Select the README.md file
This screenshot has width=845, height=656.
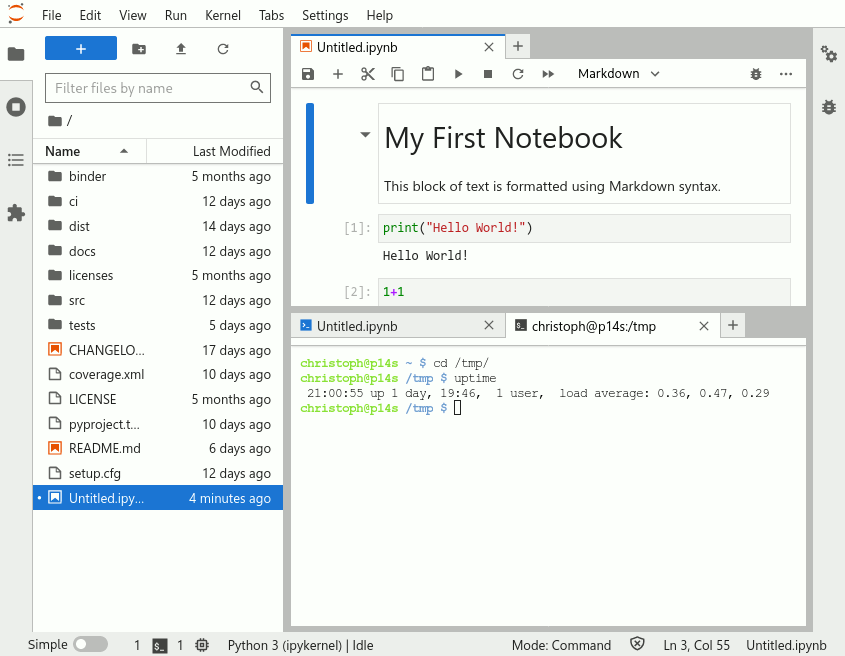[158, 448]
